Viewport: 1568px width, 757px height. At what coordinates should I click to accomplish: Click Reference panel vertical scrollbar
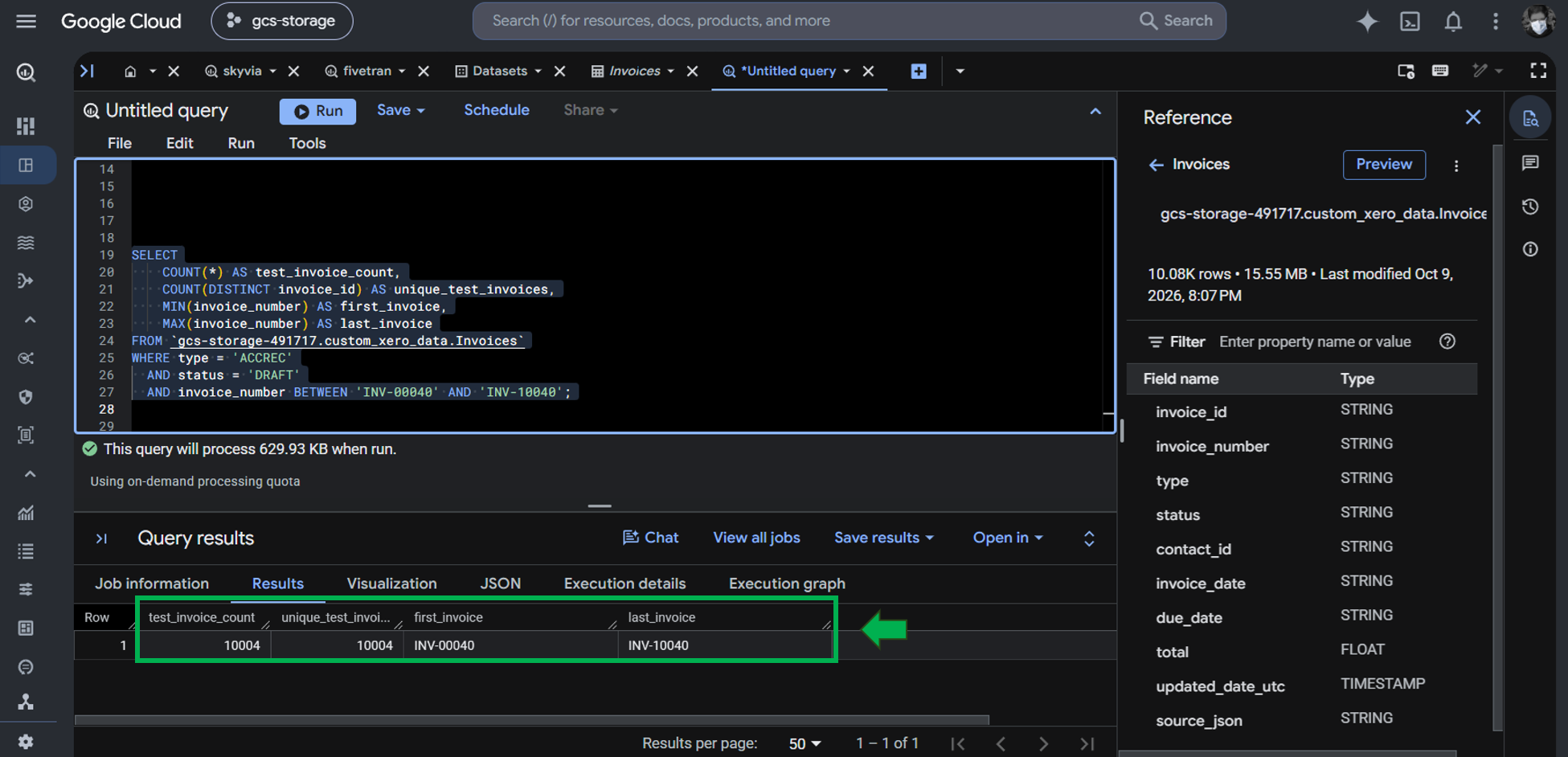tap(1497, 438)
